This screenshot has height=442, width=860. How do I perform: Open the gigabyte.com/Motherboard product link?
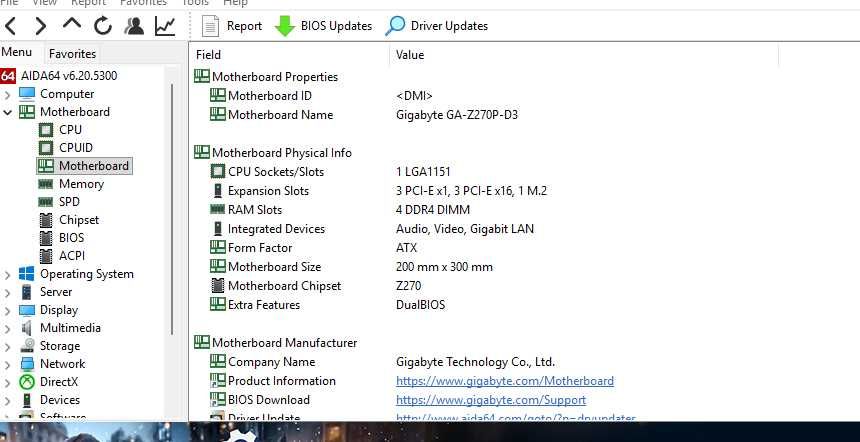[505, 381]
